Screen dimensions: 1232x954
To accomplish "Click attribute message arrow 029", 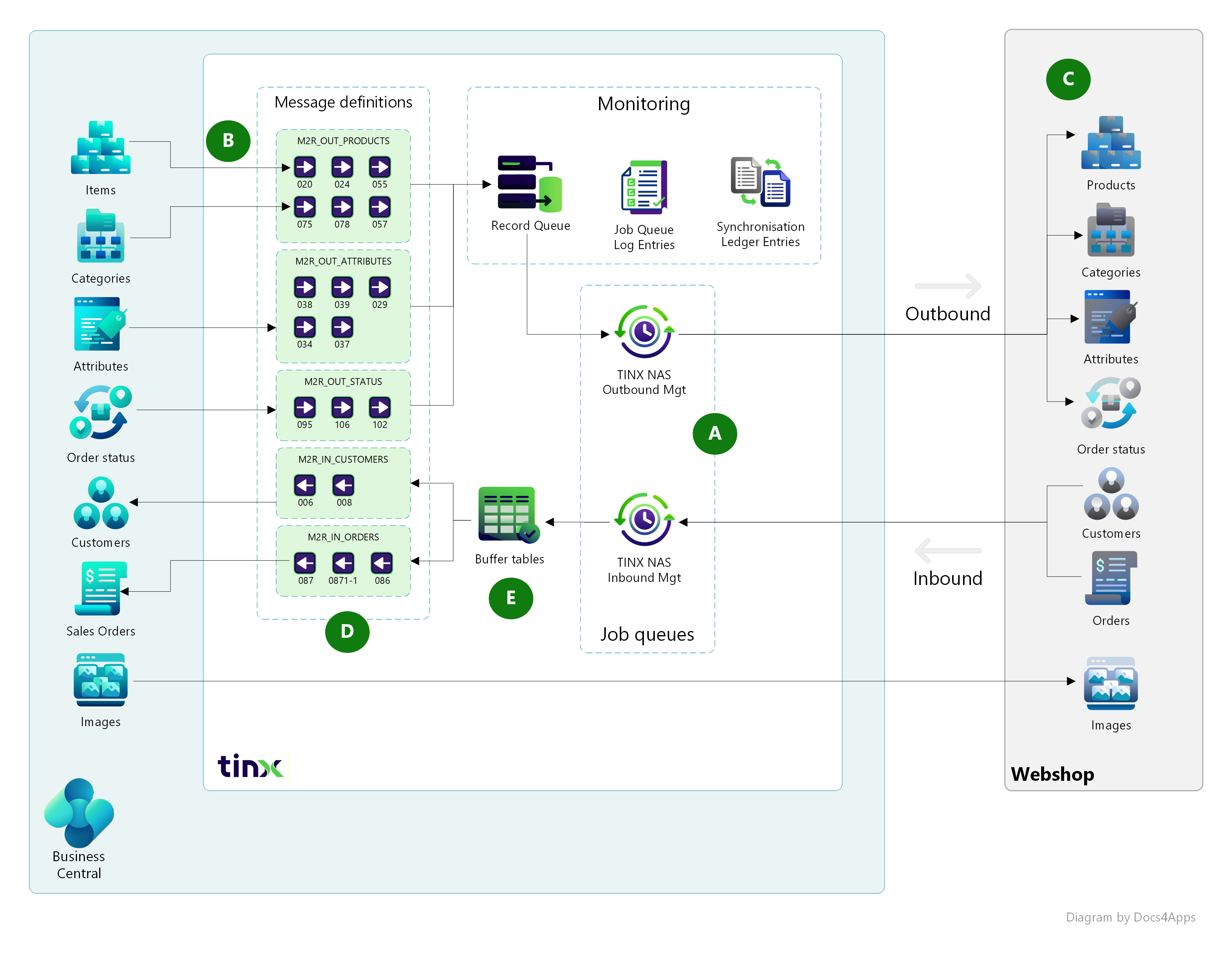I will (379, 287).
